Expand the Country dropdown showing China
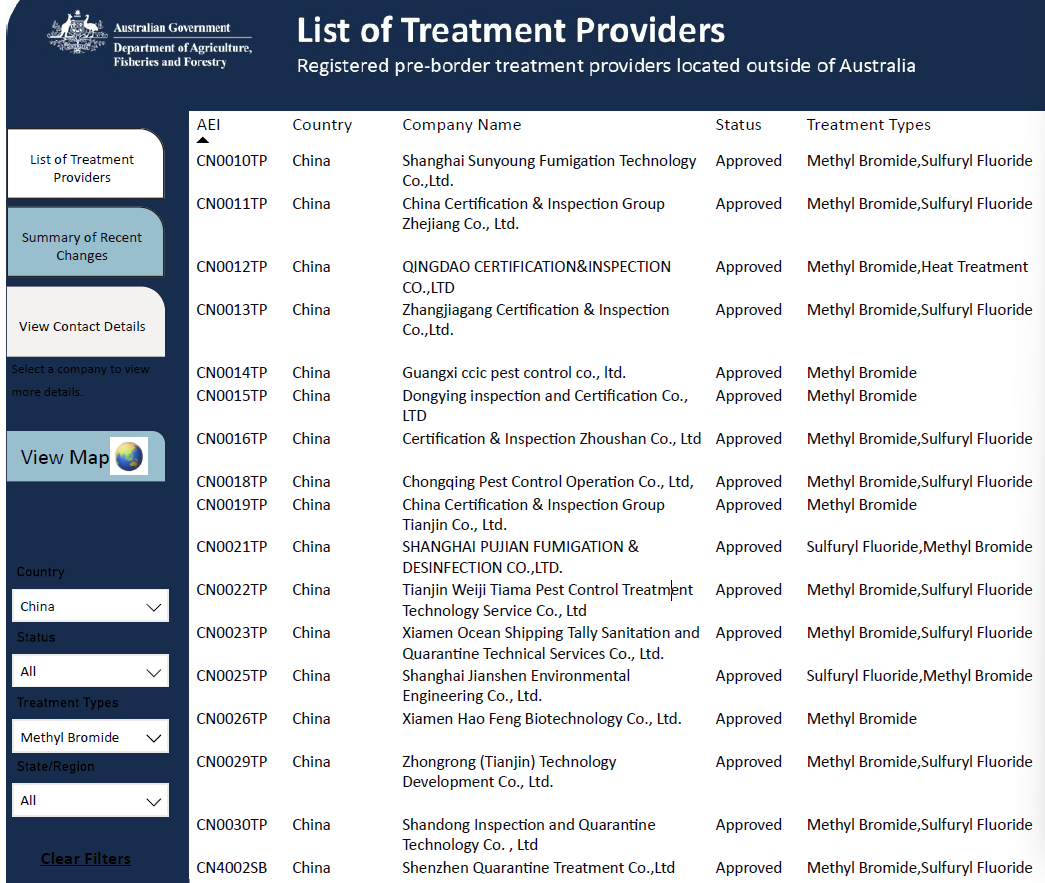 point(90,606)
